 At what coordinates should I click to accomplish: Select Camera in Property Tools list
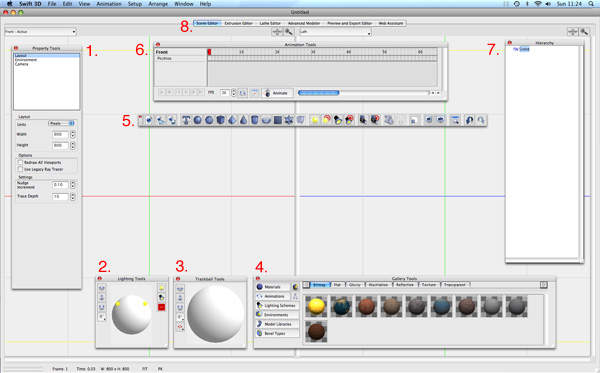[x=22, y=64]
